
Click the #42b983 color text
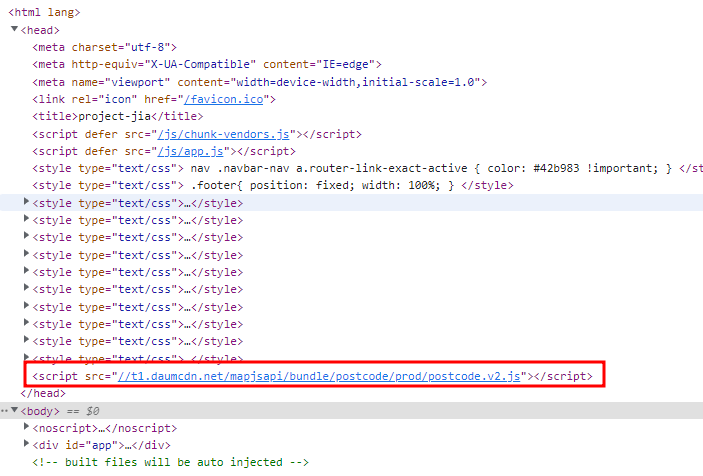(x=556, y=168)
